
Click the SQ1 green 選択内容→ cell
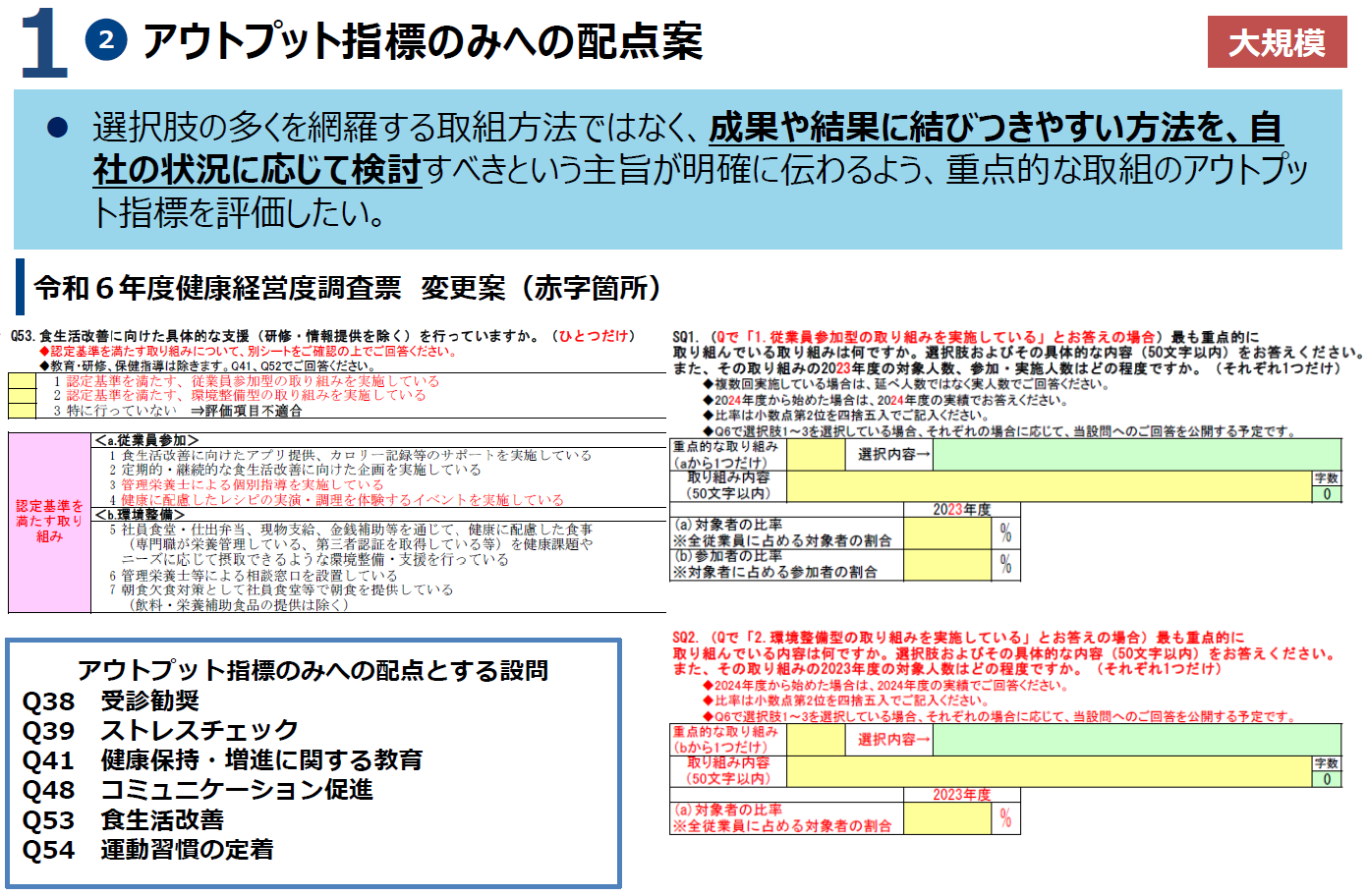(x=1137, y=455)
